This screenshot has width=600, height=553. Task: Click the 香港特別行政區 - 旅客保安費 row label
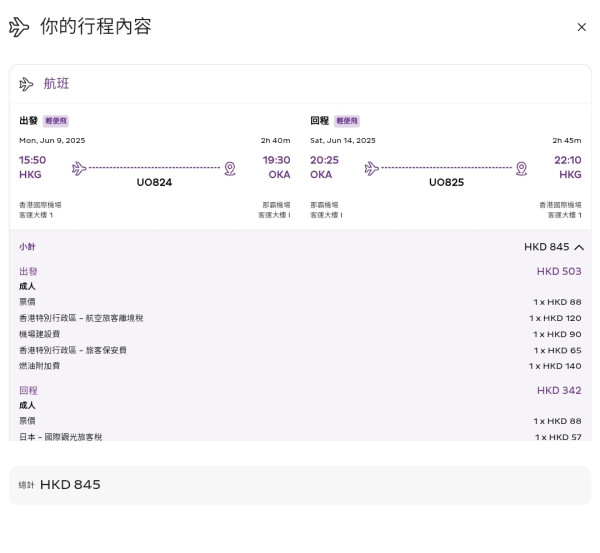[x=73, y=350]
